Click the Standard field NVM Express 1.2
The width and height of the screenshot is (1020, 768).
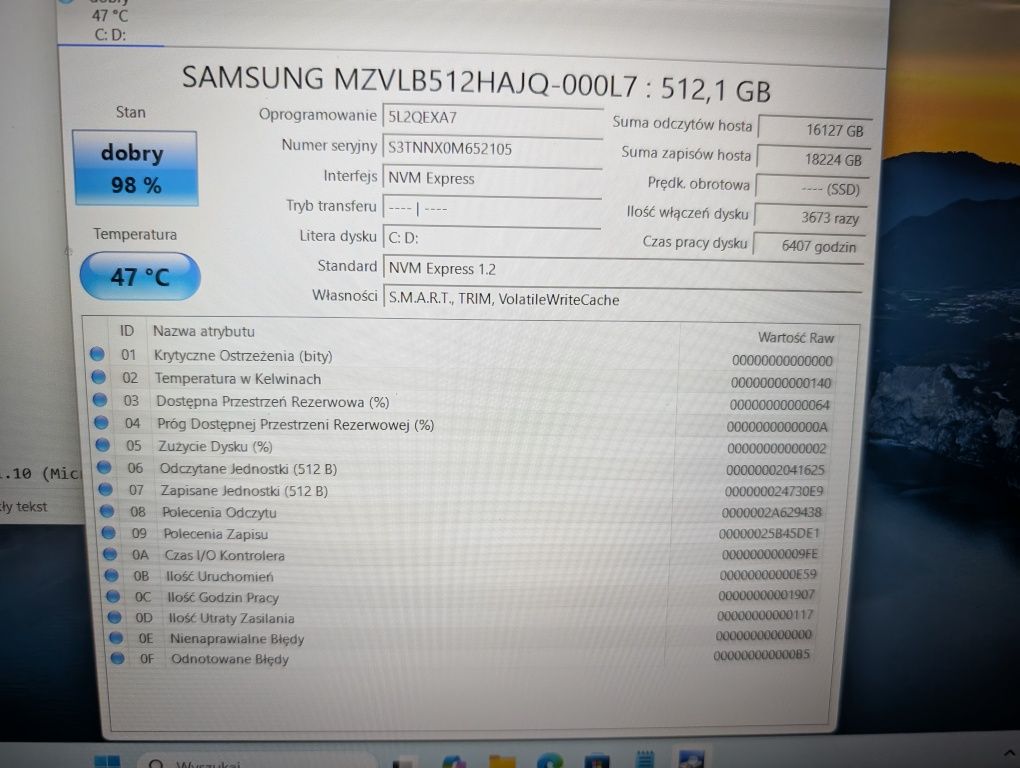tap(623, 268)
